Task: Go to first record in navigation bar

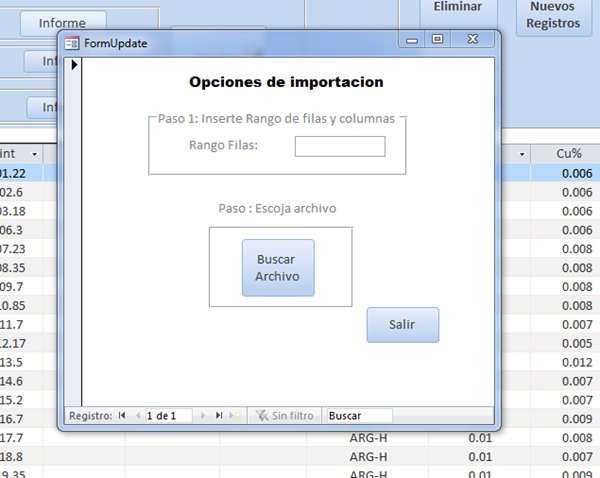Action: click(x=122, y=416)
